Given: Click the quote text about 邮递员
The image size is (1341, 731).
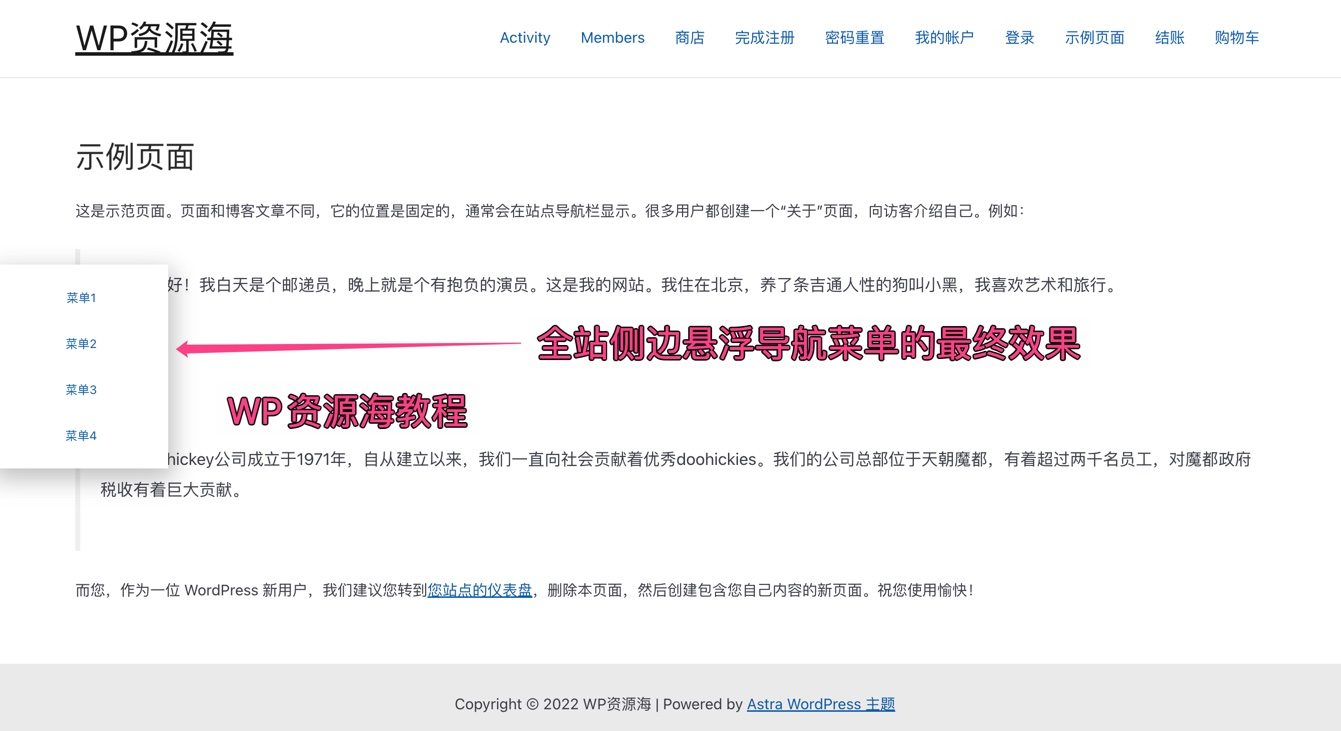Looking at the screenshot, I should tap(640, 285).
